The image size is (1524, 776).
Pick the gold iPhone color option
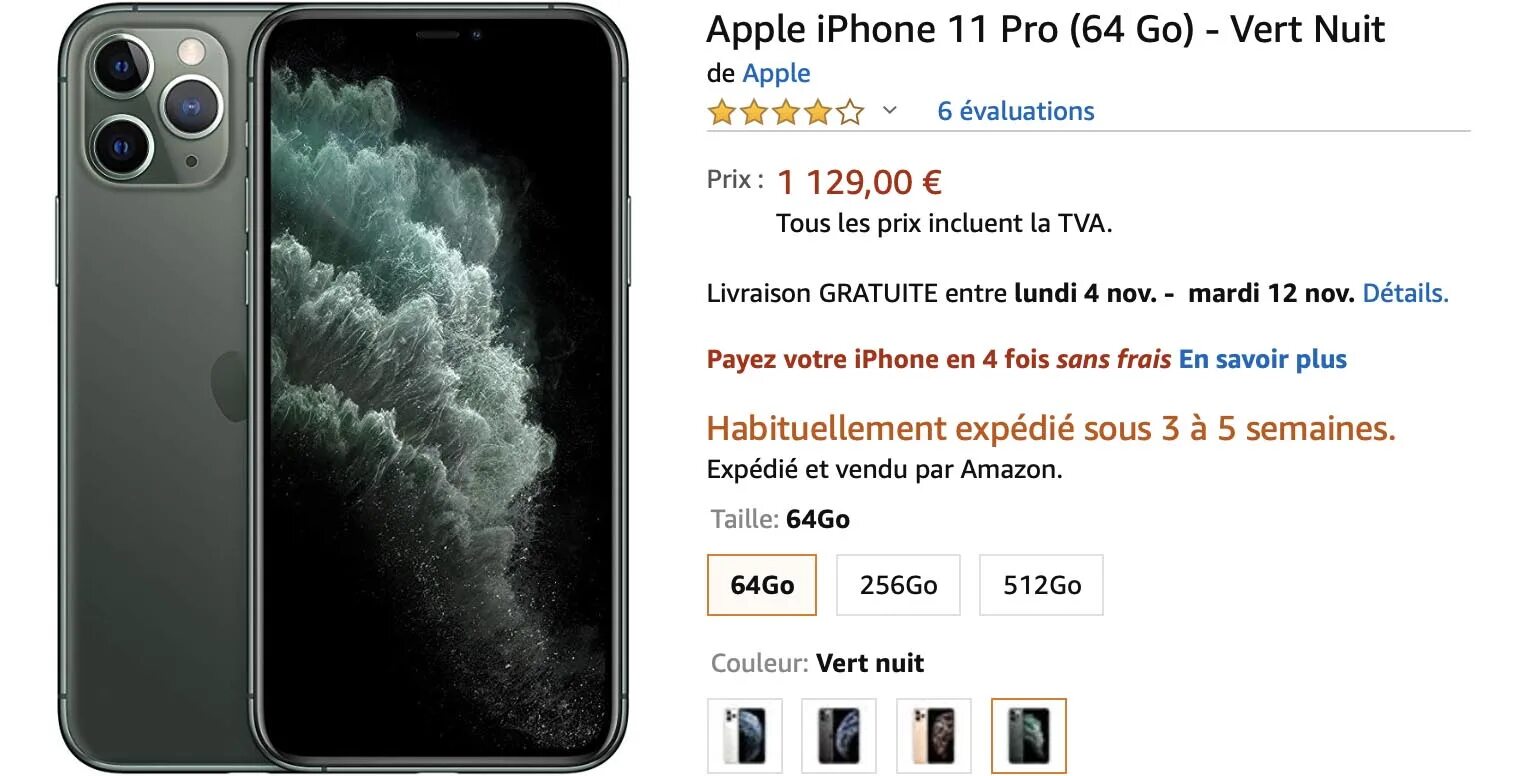[934, 736]
